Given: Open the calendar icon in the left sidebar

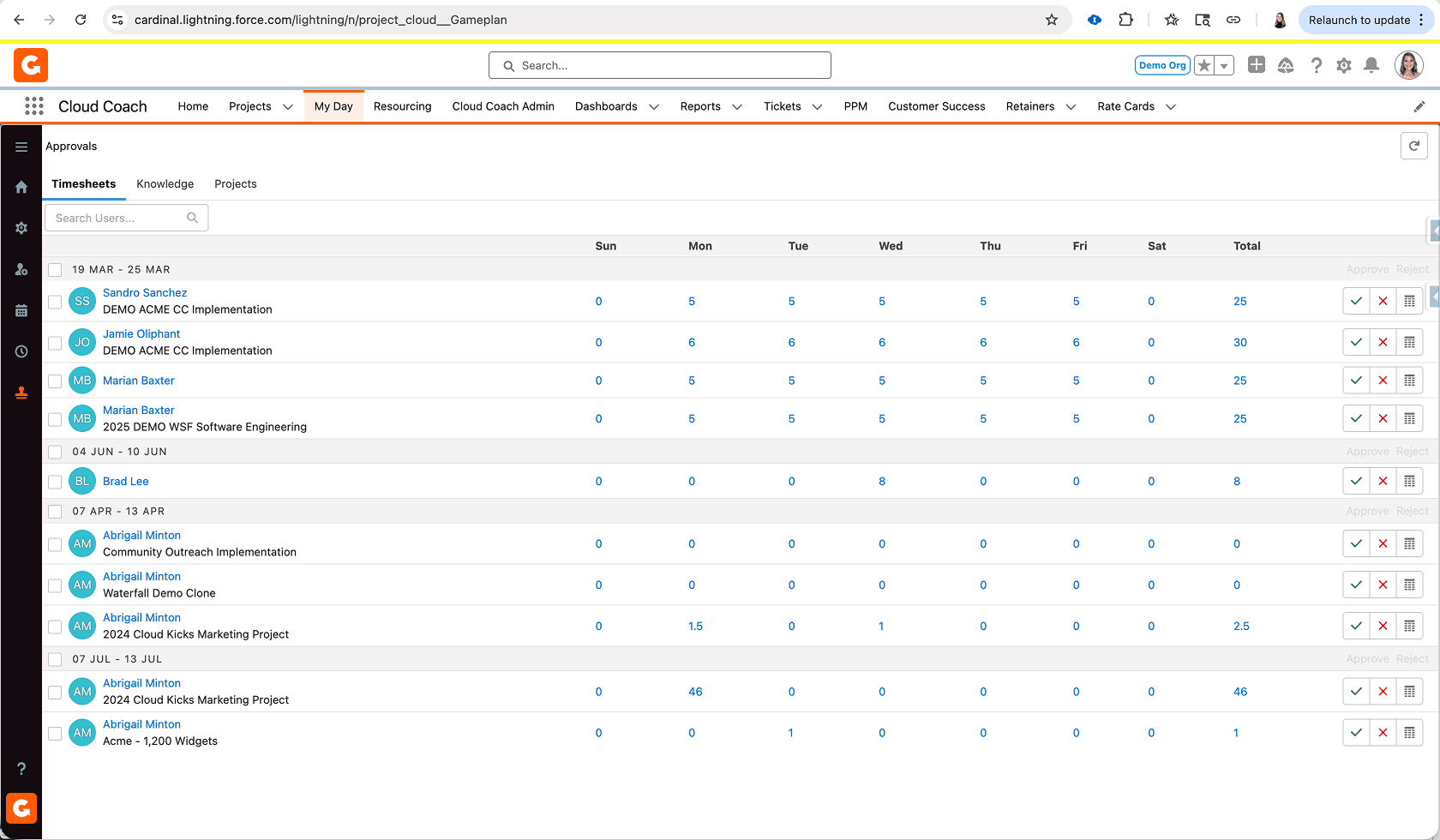Looking at the screenshot, I should [21, 310].
